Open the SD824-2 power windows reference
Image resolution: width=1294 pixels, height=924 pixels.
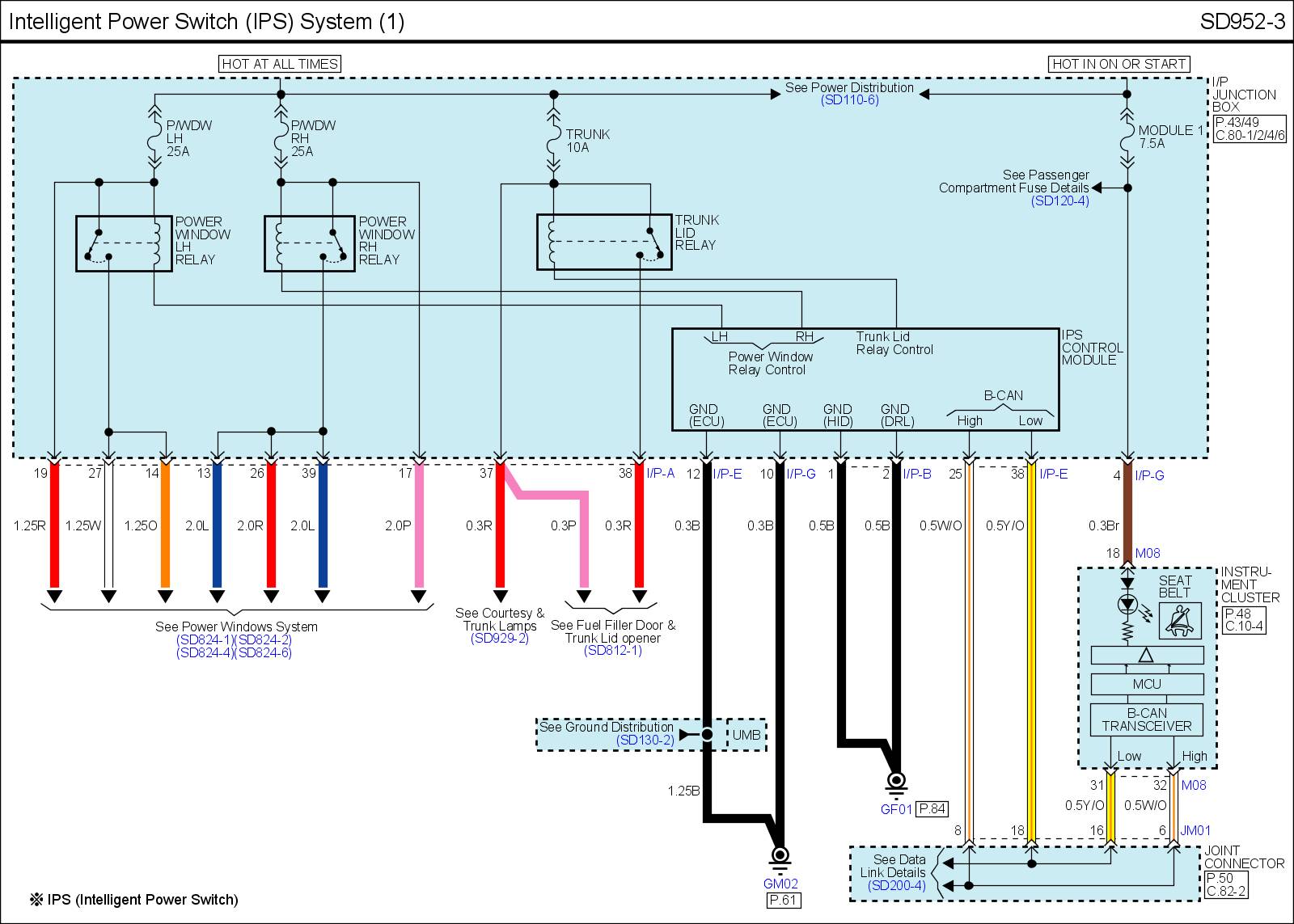point(263,639)
